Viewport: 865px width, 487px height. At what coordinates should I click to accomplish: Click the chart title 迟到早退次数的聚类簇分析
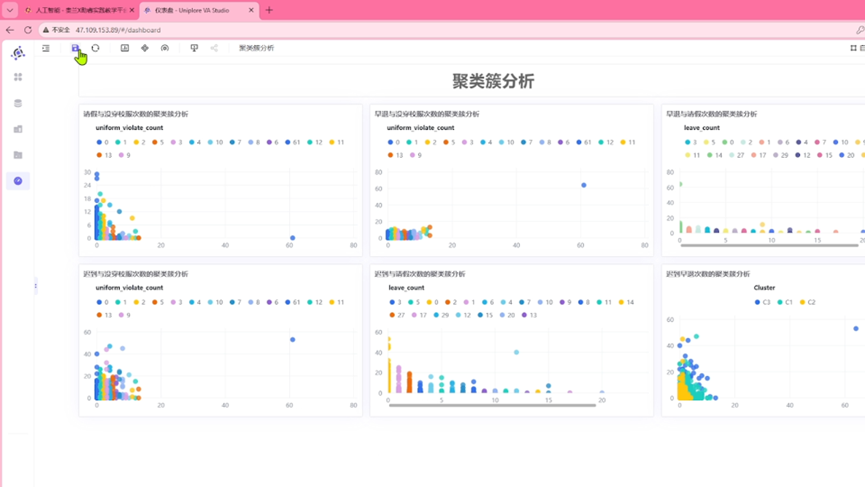[x=708, y=274]
